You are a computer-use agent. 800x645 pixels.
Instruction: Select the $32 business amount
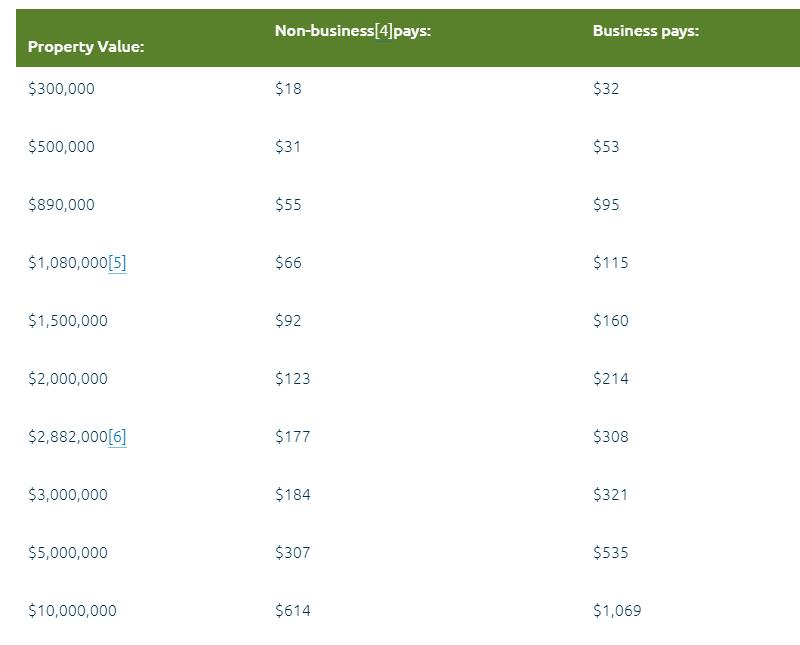tap(606, 89)
